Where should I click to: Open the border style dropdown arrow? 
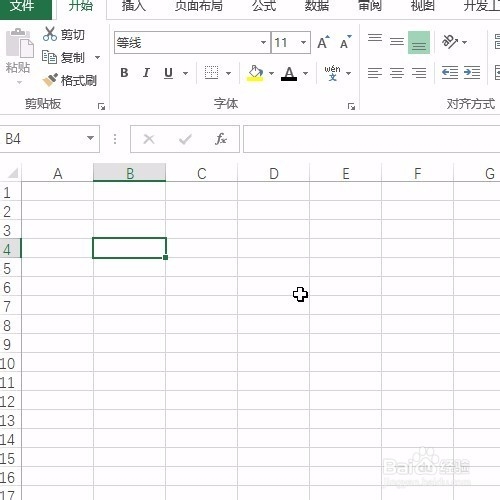tap(228, 73)
